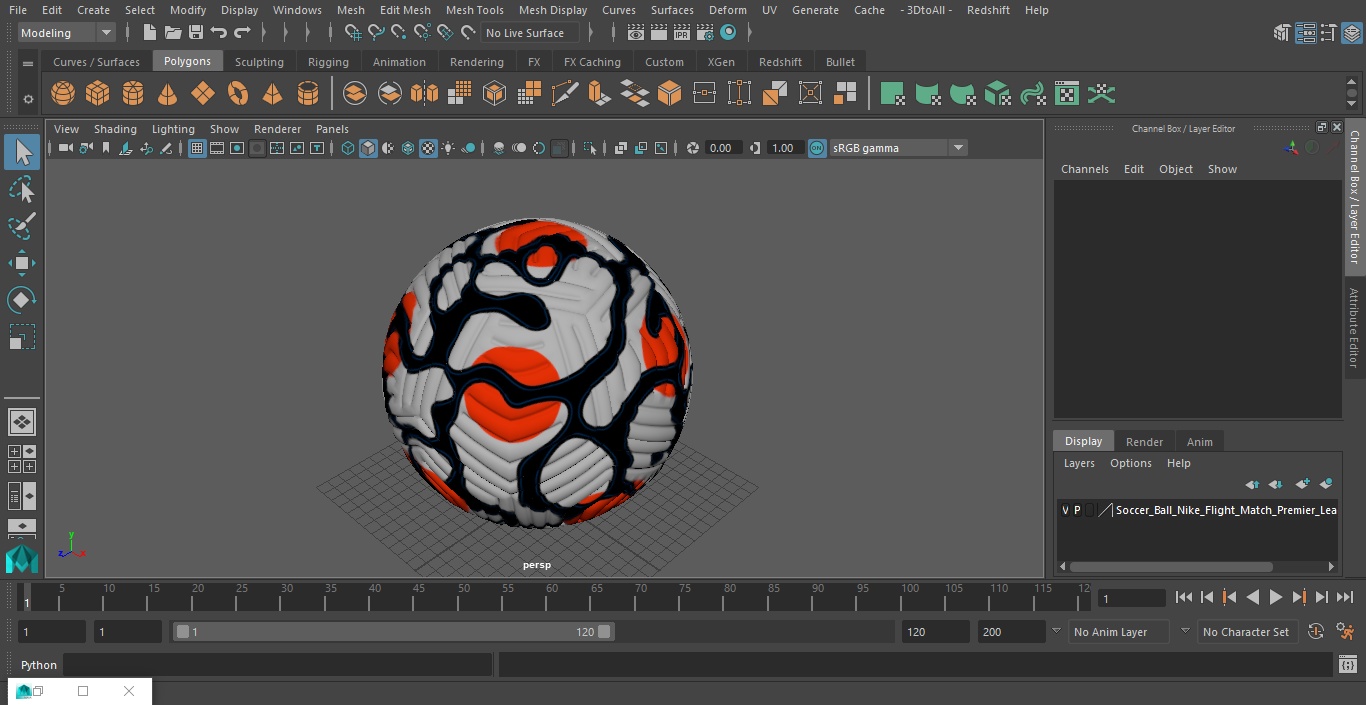Create a polygon pipe from the shelf
The width and height of the screenshot is (1366, 705).
click(307, 94)
